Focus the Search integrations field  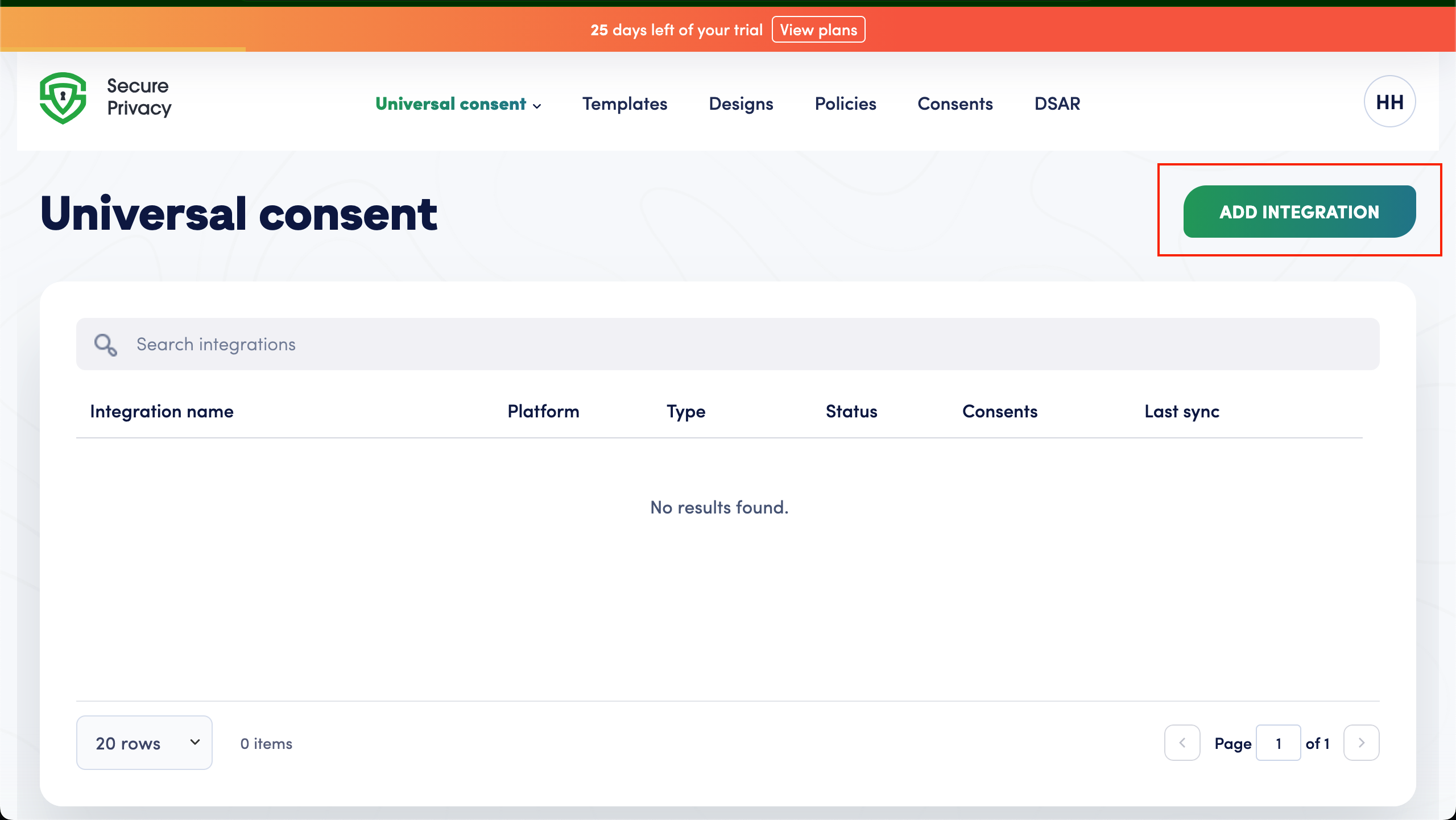point(728,344)
